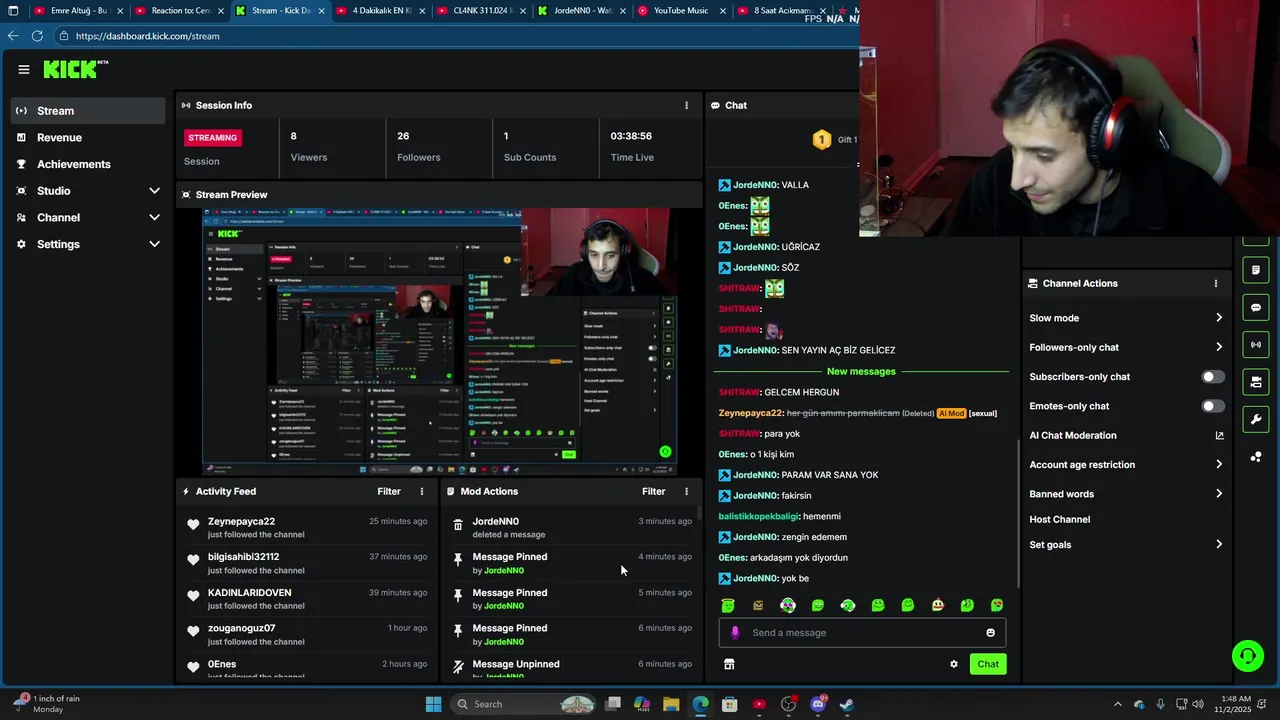Open the emoji picker in chat input
Screen dimensions: 1280x720
point(990,632)
